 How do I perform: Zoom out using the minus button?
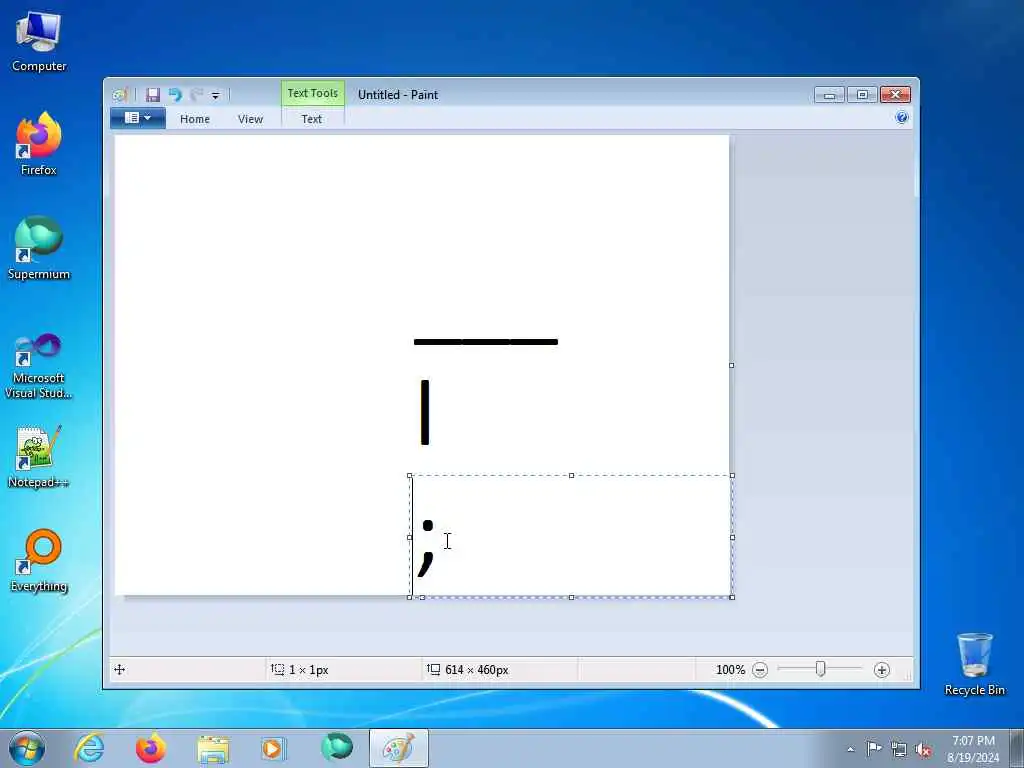coord(760,670)
